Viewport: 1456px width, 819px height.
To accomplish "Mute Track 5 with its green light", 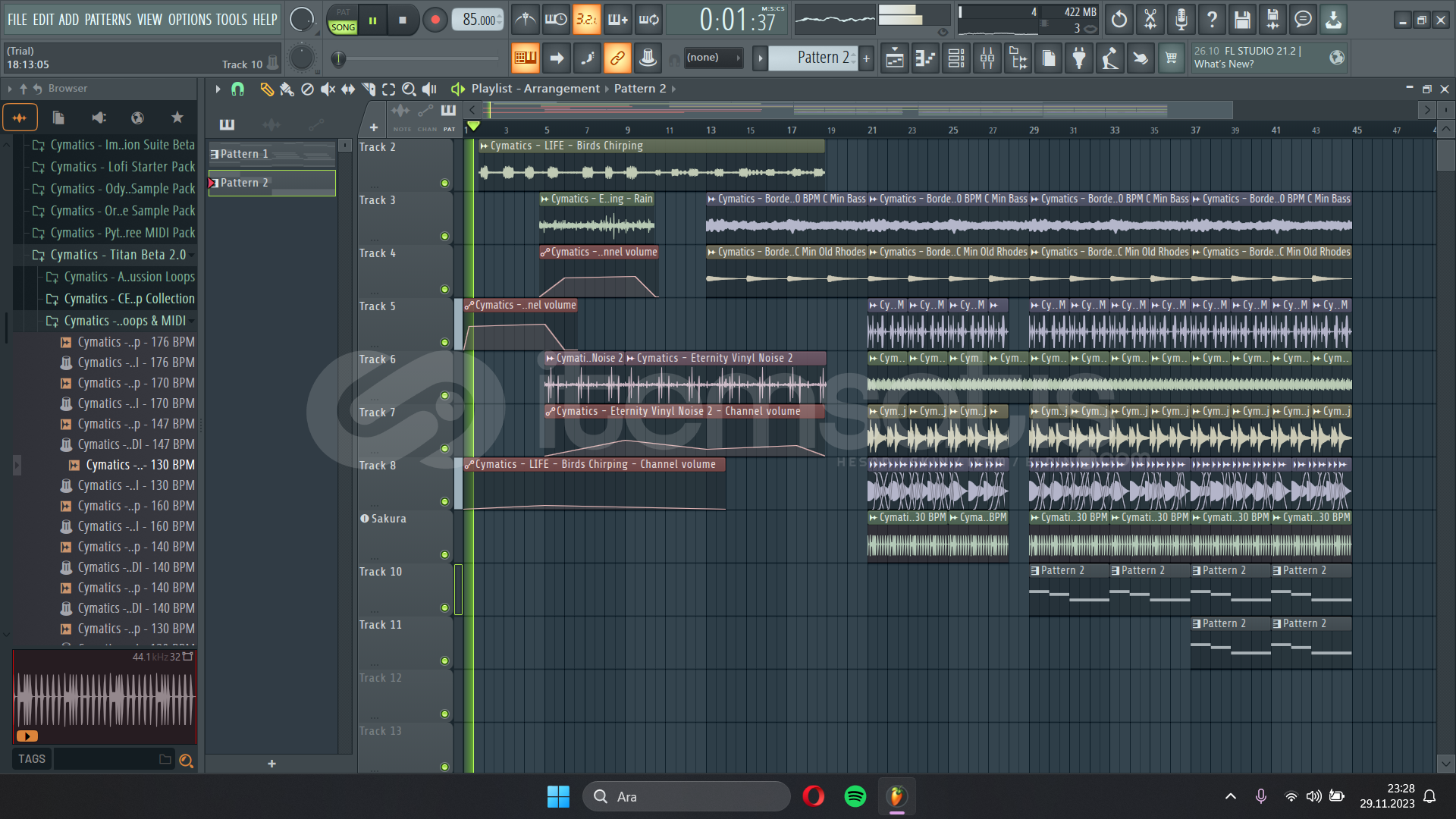I will [x=444, y=342].
